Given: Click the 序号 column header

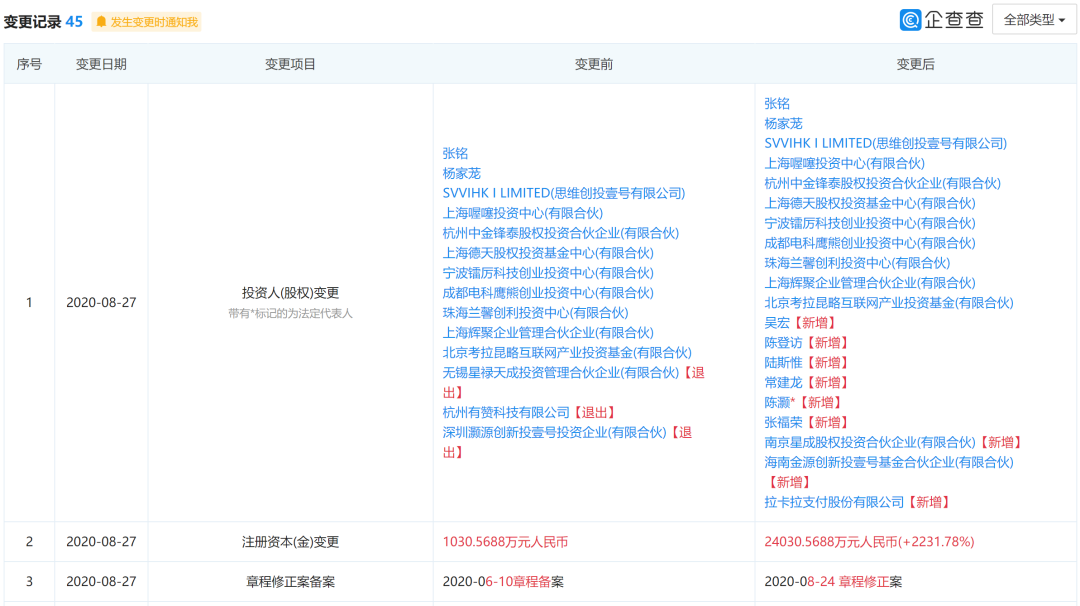Looking at the screenshot, I should 29,64.
